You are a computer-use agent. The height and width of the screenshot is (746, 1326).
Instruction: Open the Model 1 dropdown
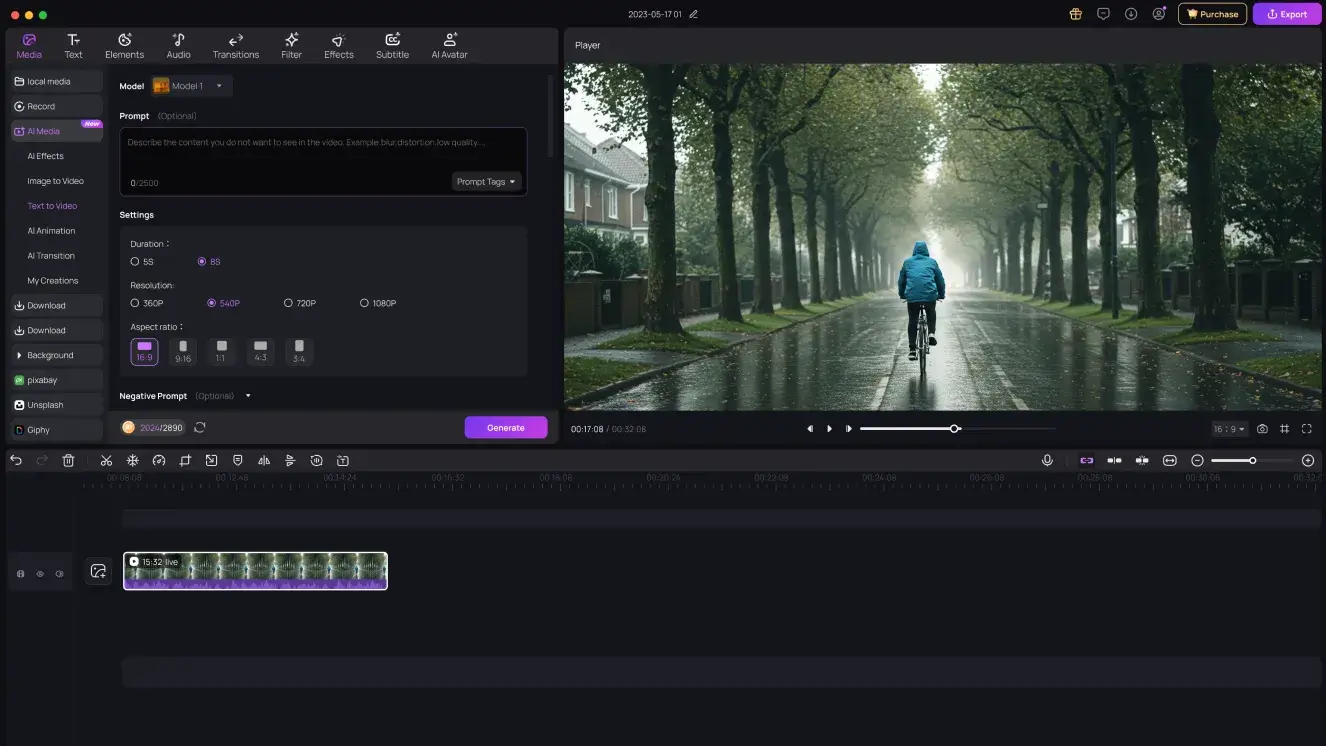coord(192,86)
